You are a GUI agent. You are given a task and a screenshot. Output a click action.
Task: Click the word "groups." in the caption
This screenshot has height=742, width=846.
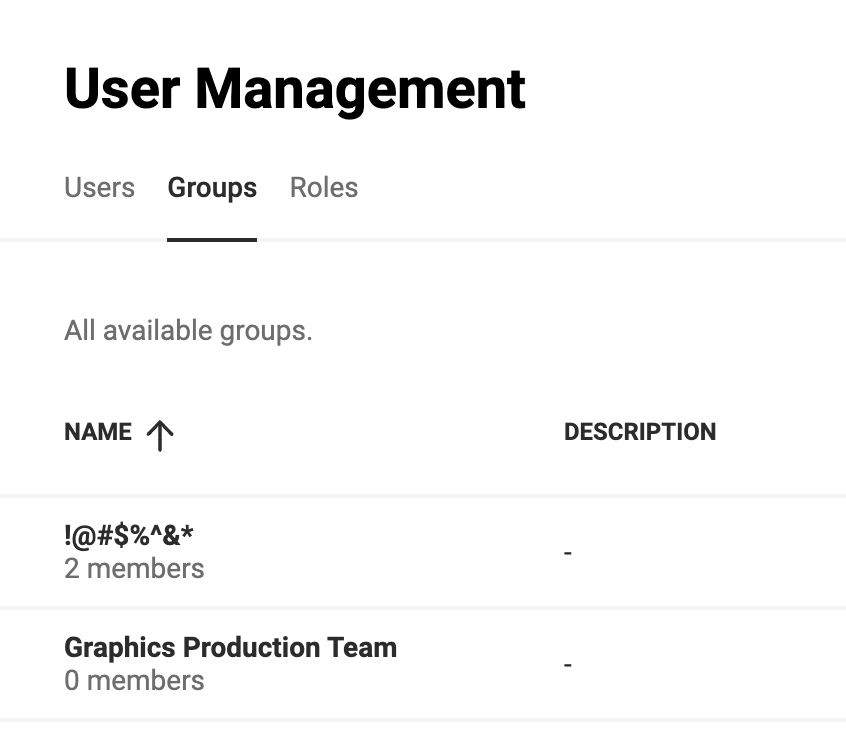267,332
